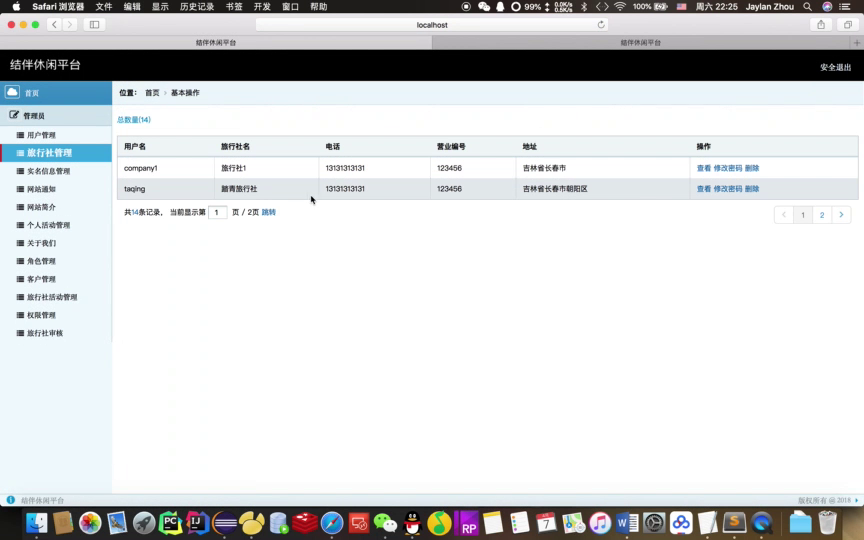The image size is (864, 540).
Task: Click 查看 for taqing row
Action: click(x=704, y=188)
